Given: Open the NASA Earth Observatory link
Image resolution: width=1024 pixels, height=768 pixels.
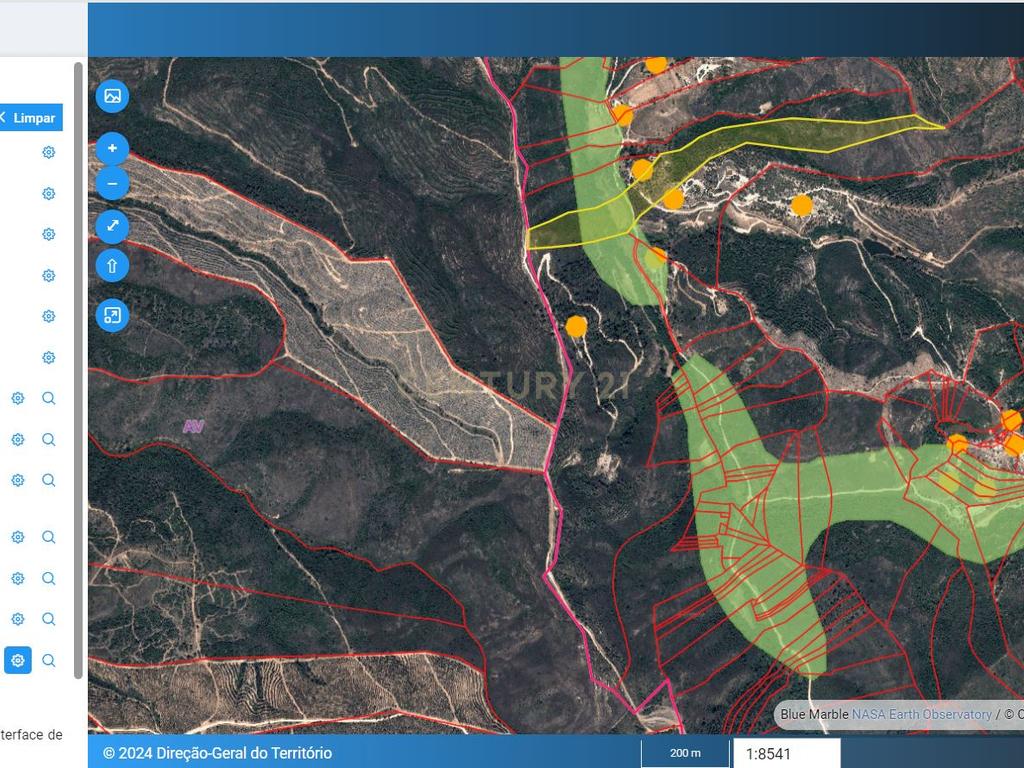Looking at the screenshot, I should pyautogui.click(x=921, y=714).
